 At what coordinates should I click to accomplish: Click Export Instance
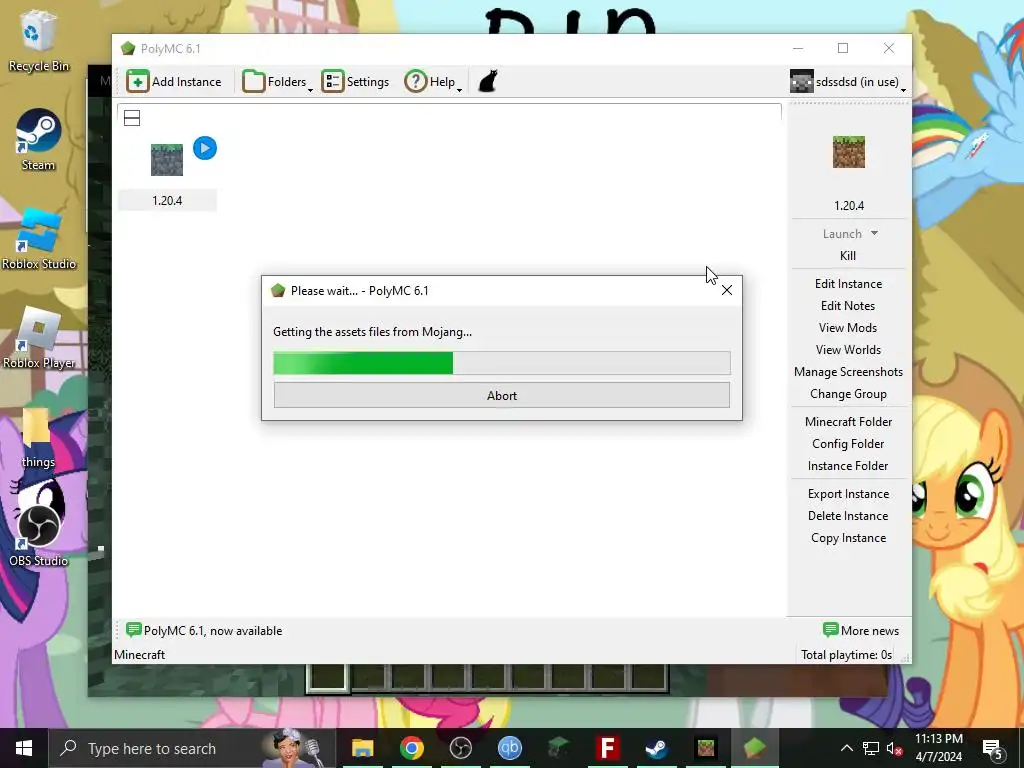pos(848,494)
